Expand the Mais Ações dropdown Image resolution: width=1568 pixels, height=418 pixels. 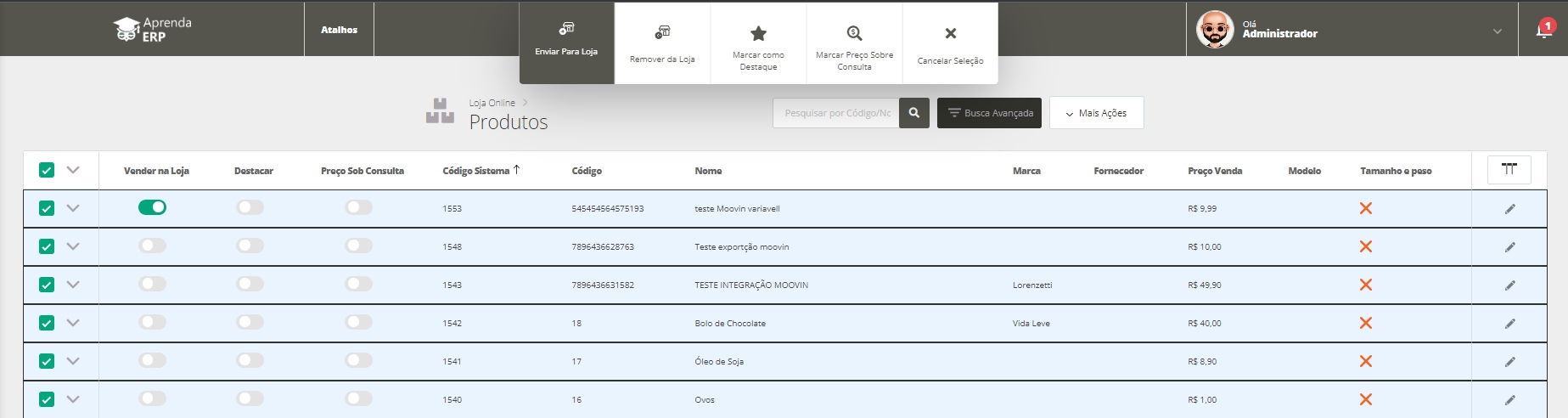click(1096, 113)
